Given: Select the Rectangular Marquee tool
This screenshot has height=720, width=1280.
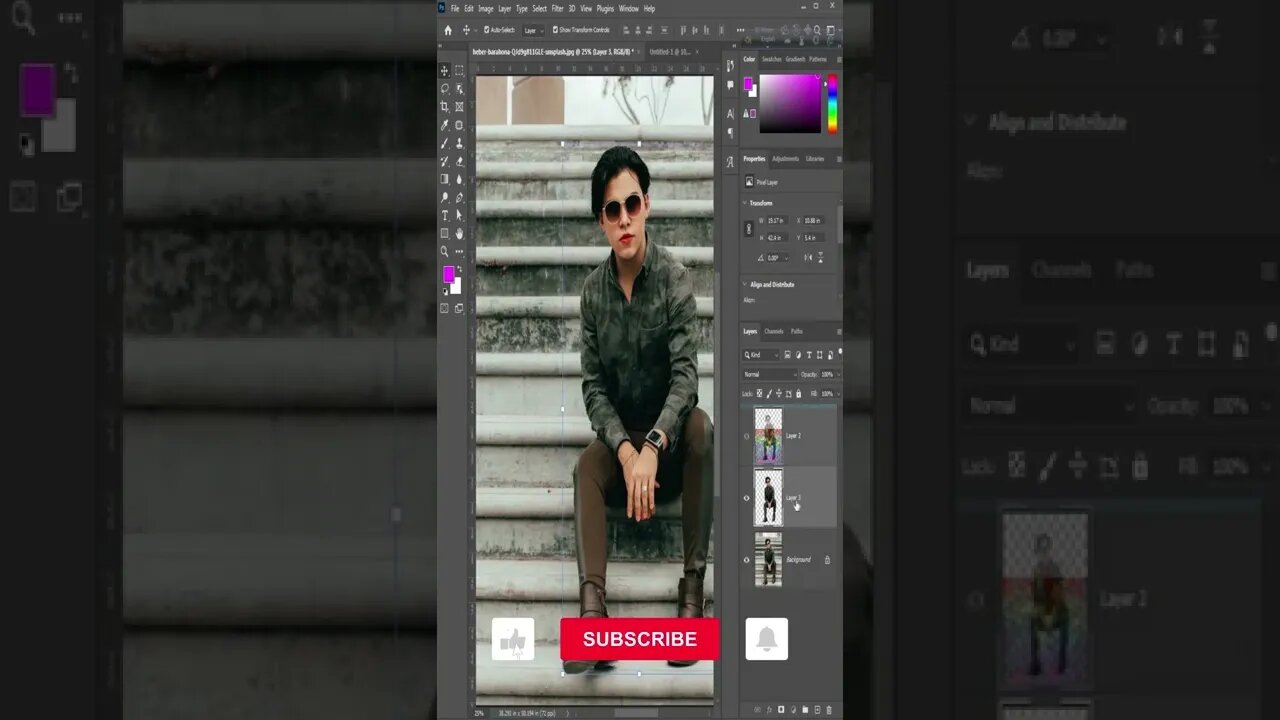Looking at the screenshot, I should point(459,71).
